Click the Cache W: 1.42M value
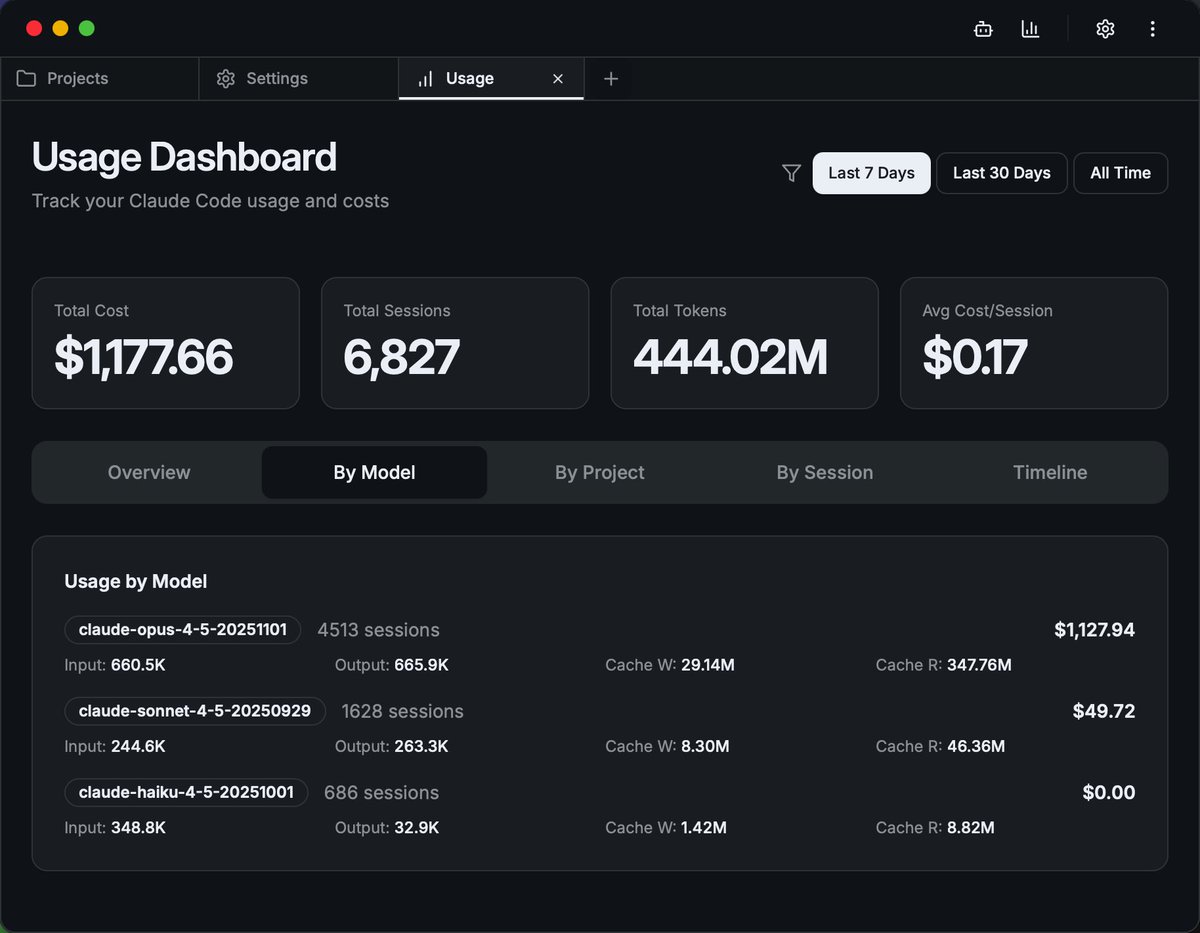1200x933 pixels. click(666, 827)
